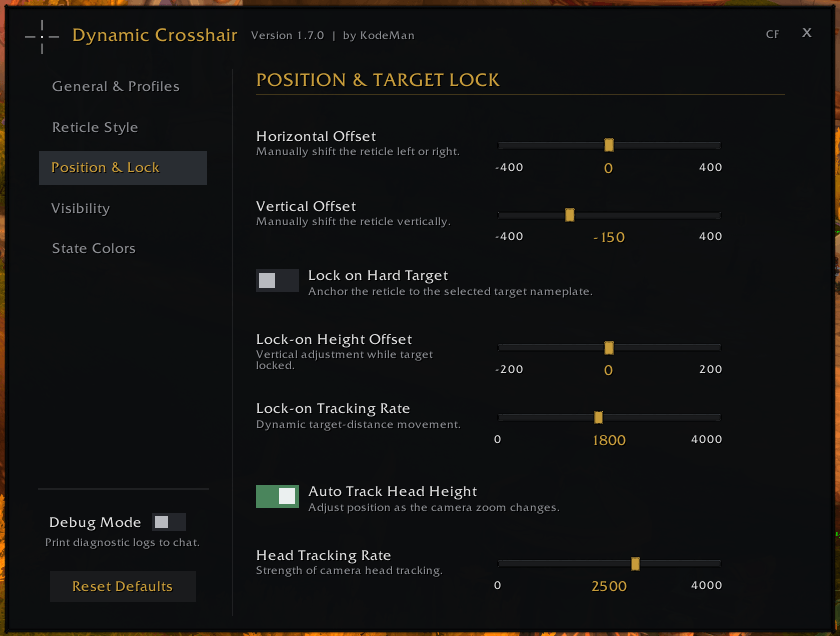The height and width of the screenshot is (636, 840).
Task: Close the Dynamic Crosshair window
Action: [x=806, y=33]
